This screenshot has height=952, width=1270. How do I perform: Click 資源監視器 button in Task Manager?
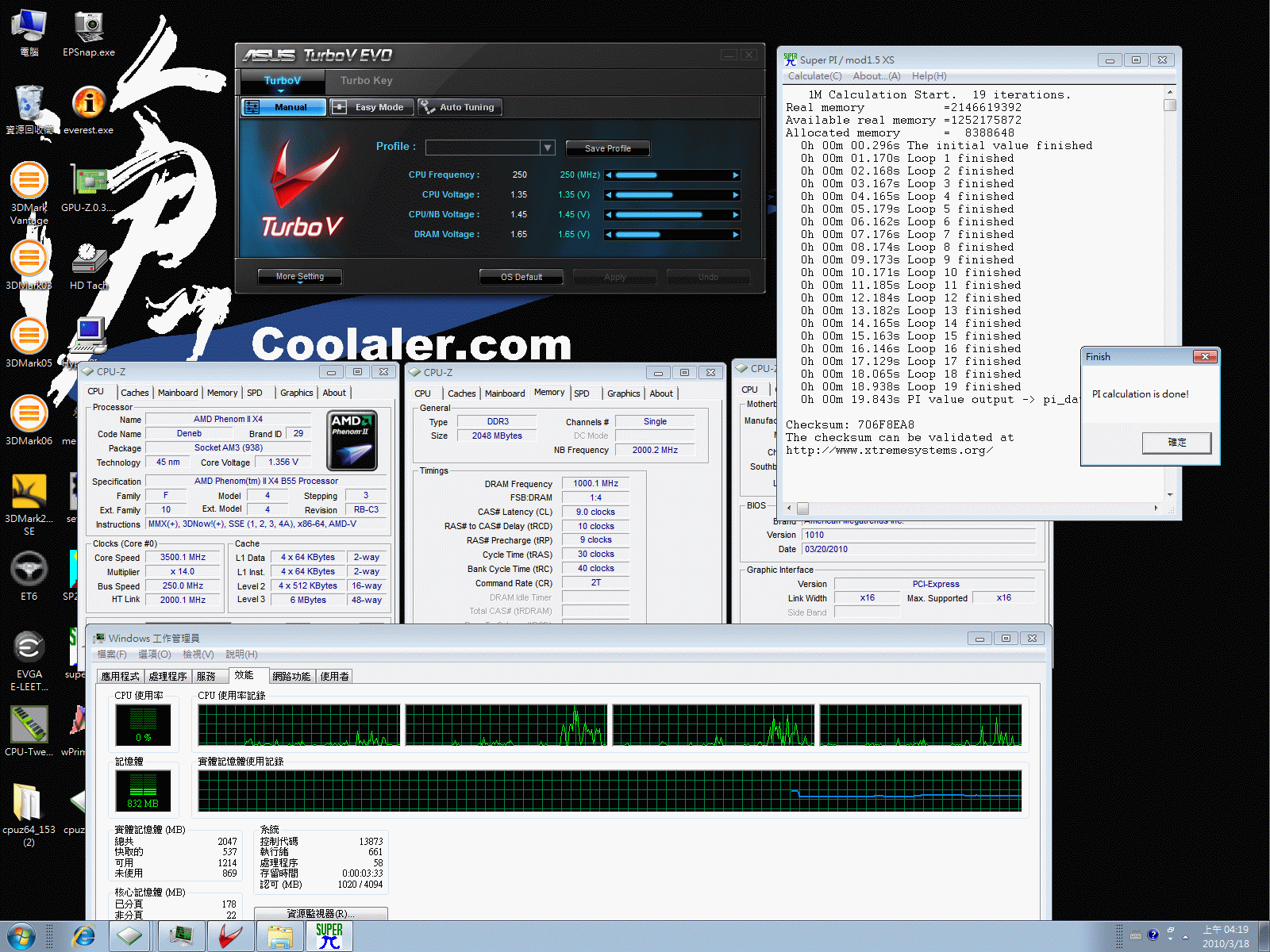coord(321,914)
